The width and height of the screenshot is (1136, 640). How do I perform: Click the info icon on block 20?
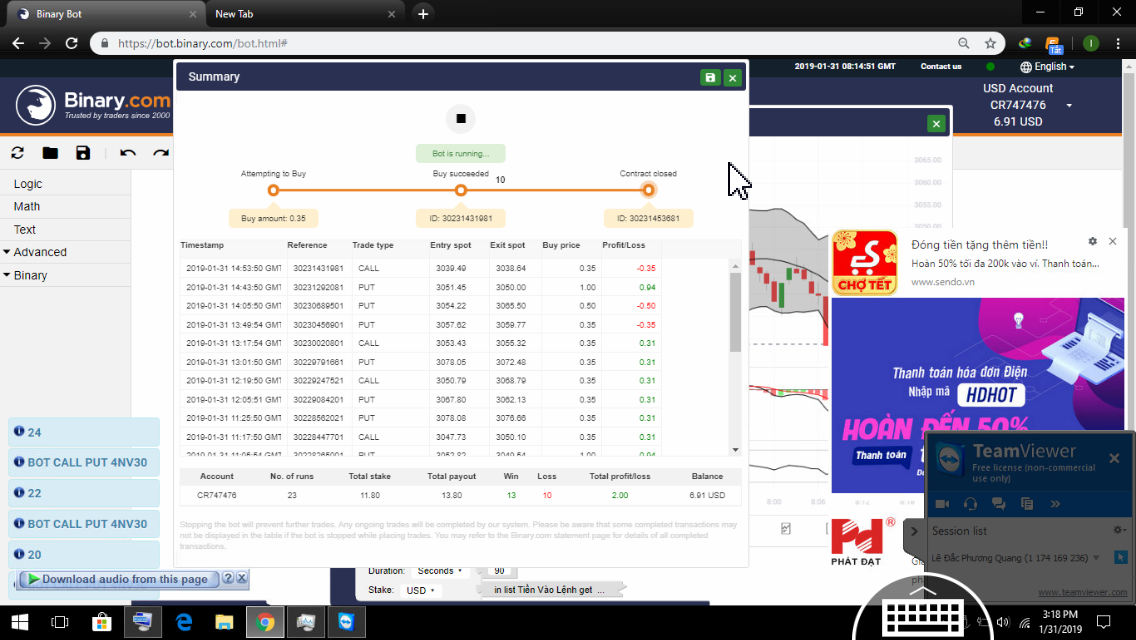(x=19, y=554)
